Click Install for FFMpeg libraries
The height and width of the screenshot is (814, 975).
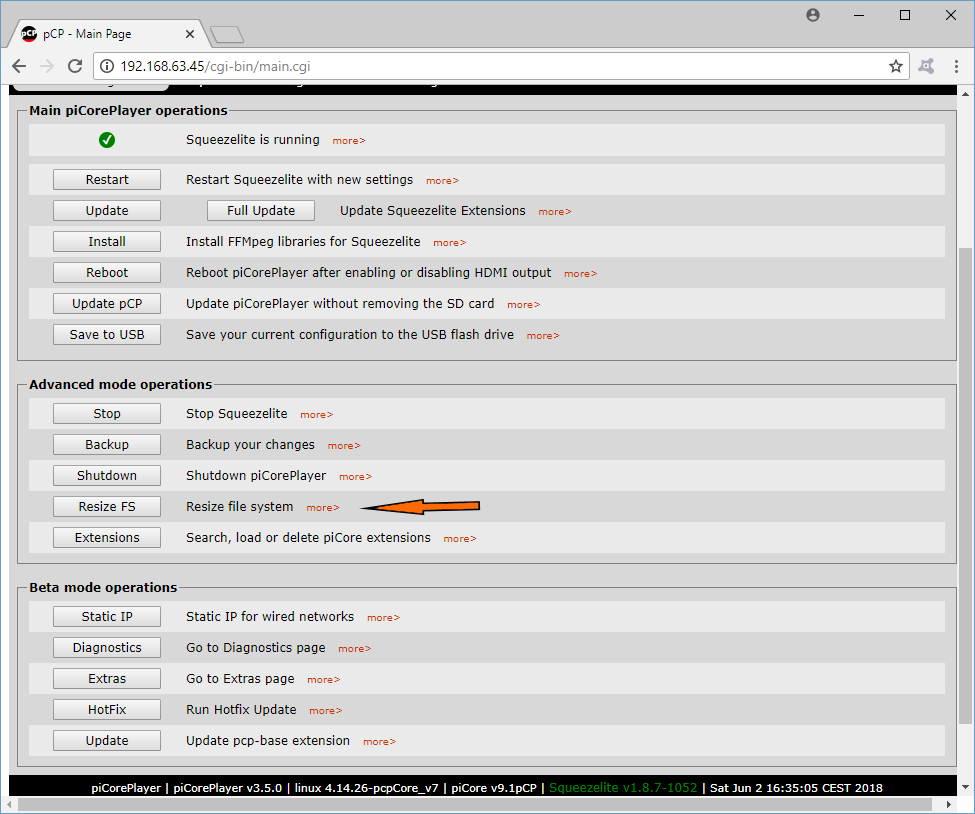107,242
